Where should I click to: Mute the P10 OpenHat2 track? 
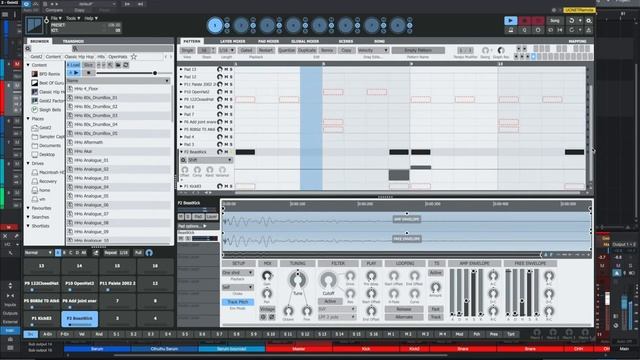(x=226, y=92)
